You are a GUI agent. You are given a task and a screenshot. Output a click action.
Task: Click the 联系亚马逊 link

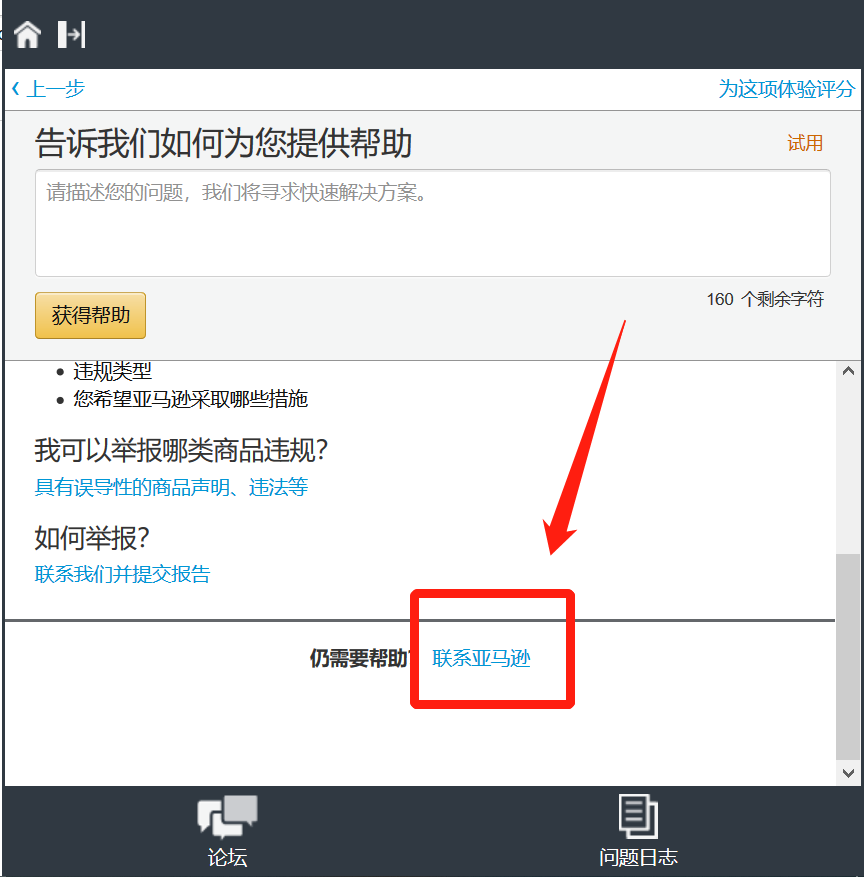pyautogui.click(x=481, y=658)
